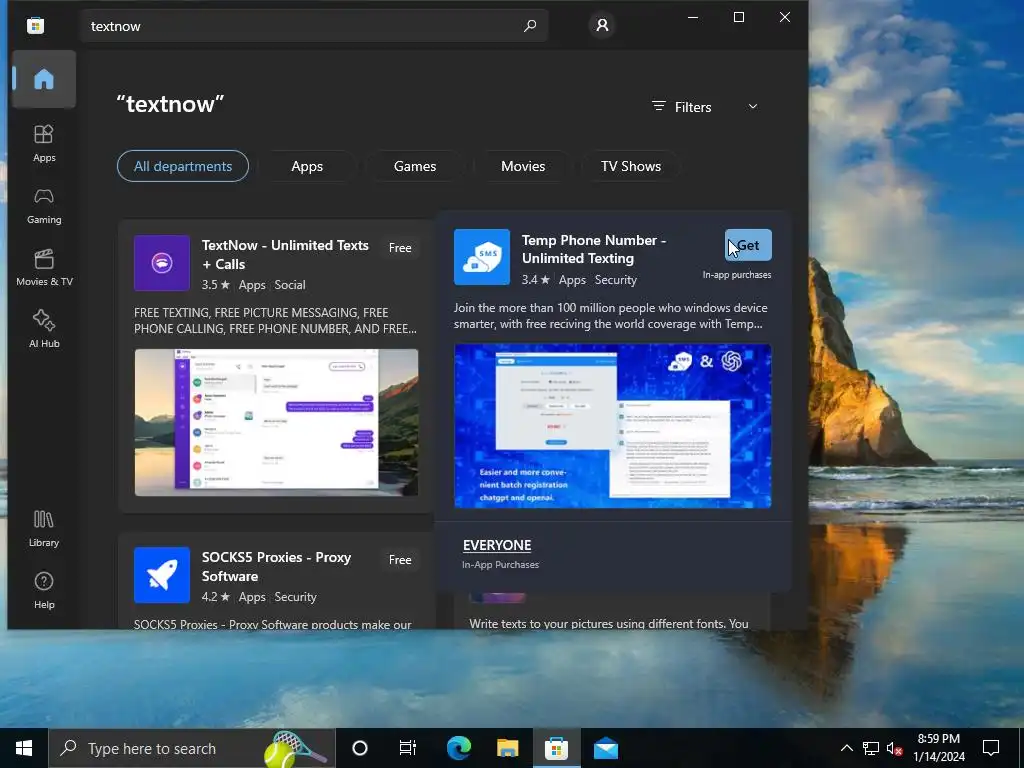1024x768 pixels.
Task: Click the Temp Phone Number screenshot thumbnail
Action: point(613,426)
